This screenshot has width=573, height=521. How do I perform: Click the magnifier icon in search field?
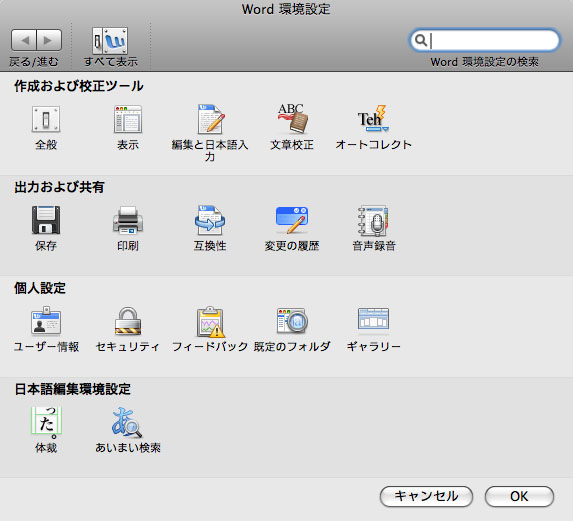[x=421, y=40]
